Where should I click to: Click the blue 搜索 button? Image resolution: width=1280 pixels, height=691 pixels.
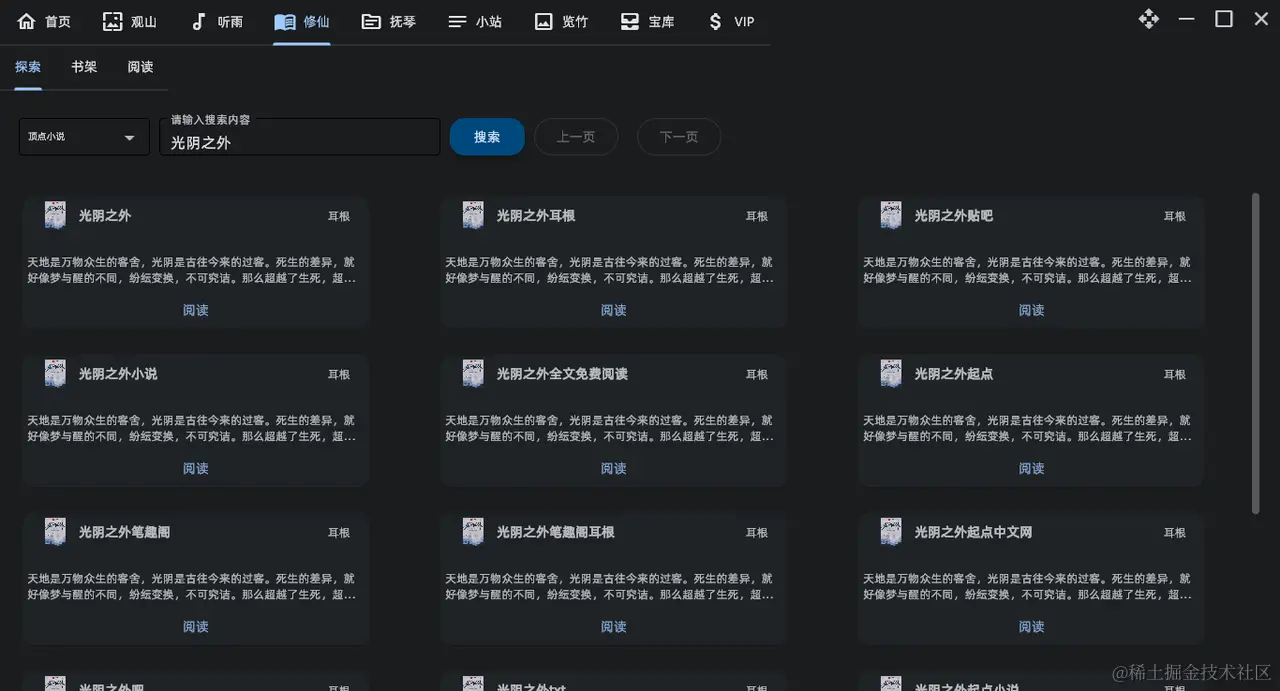point(487,137)
